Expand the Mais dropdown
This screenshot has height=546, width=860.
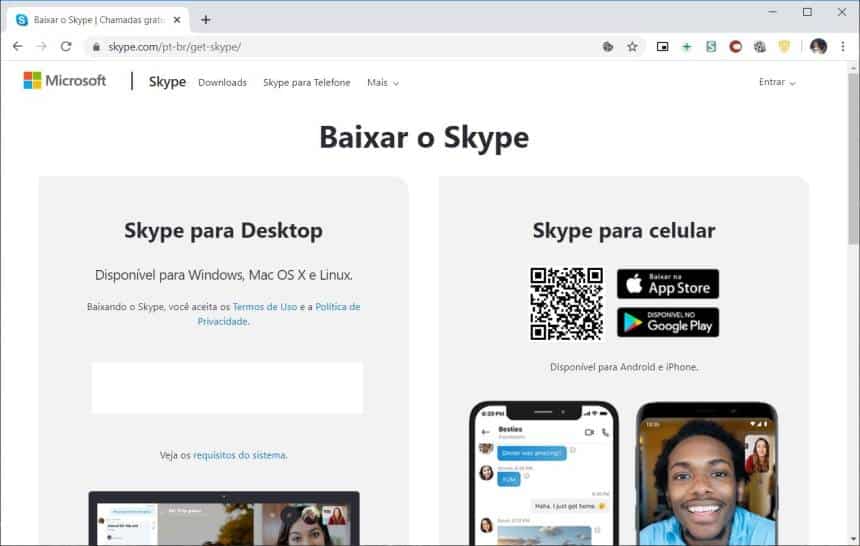[x=383, y=82]
